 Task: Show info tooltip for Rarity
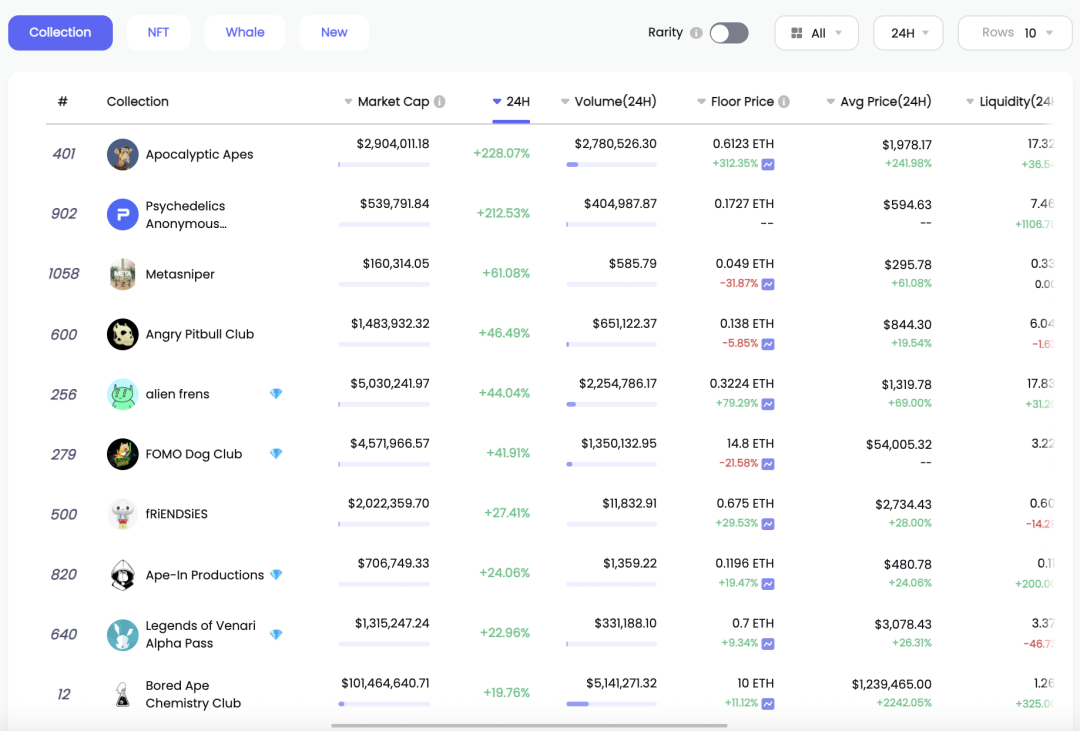tap(696, 33)
